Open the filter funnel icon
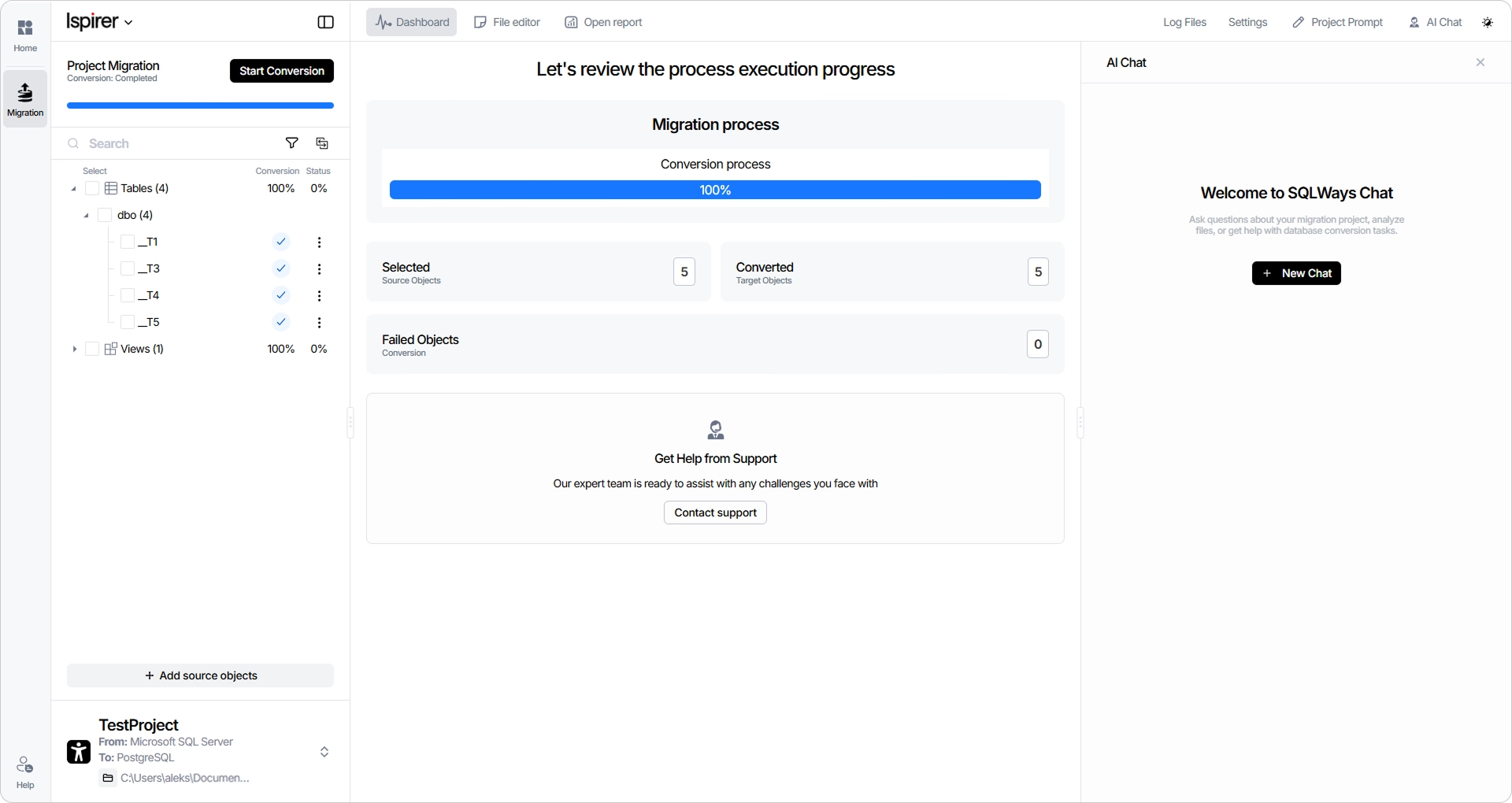The width and height of the screenshot is (1512, 803). (x=291, y=143)
